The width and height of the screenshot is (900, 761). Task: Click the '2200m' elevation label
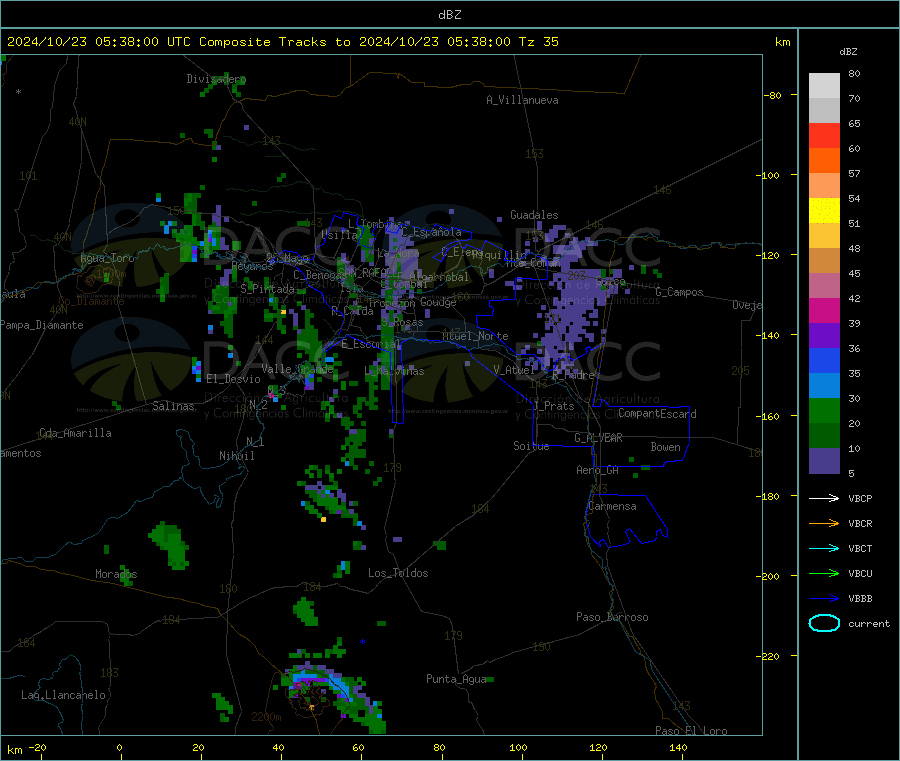coord(266,717)
